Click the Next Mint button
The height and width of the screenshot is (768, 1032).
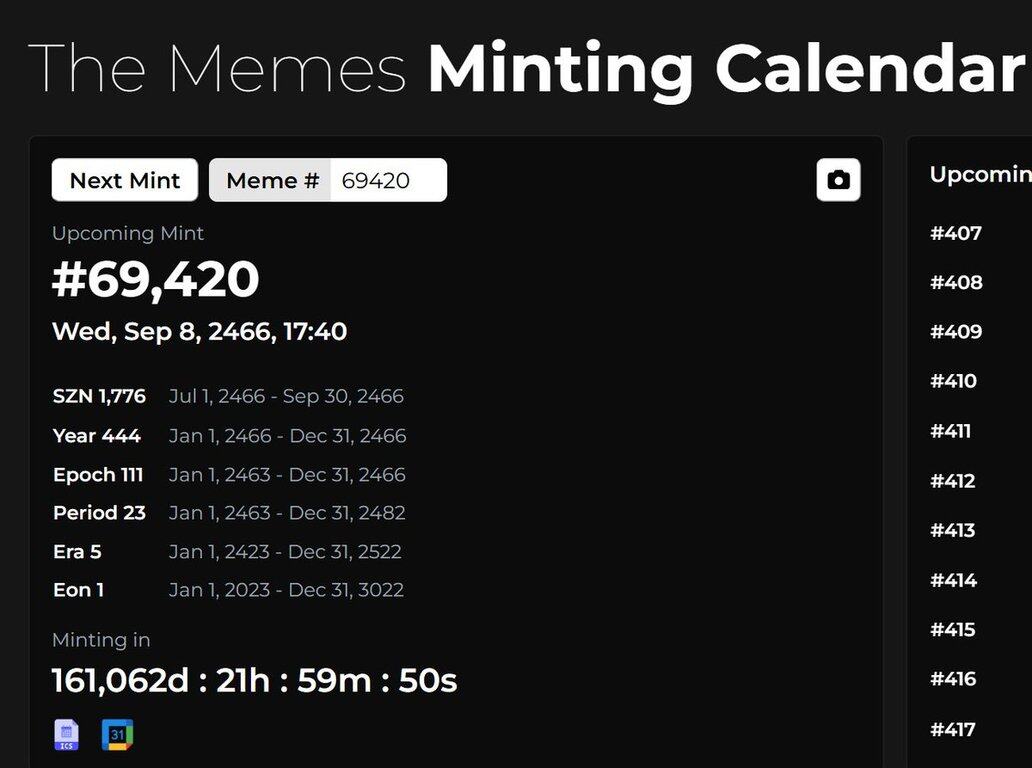click(124, 180)
